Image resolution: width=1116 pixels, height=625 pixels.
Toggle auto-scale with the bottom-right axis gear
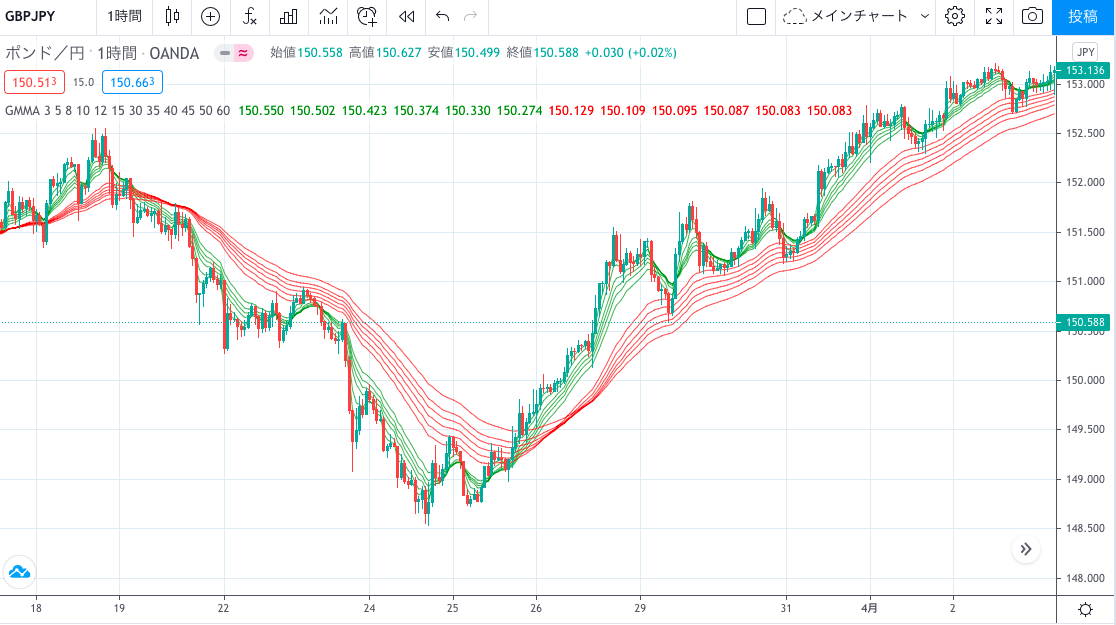[1085, 609]
